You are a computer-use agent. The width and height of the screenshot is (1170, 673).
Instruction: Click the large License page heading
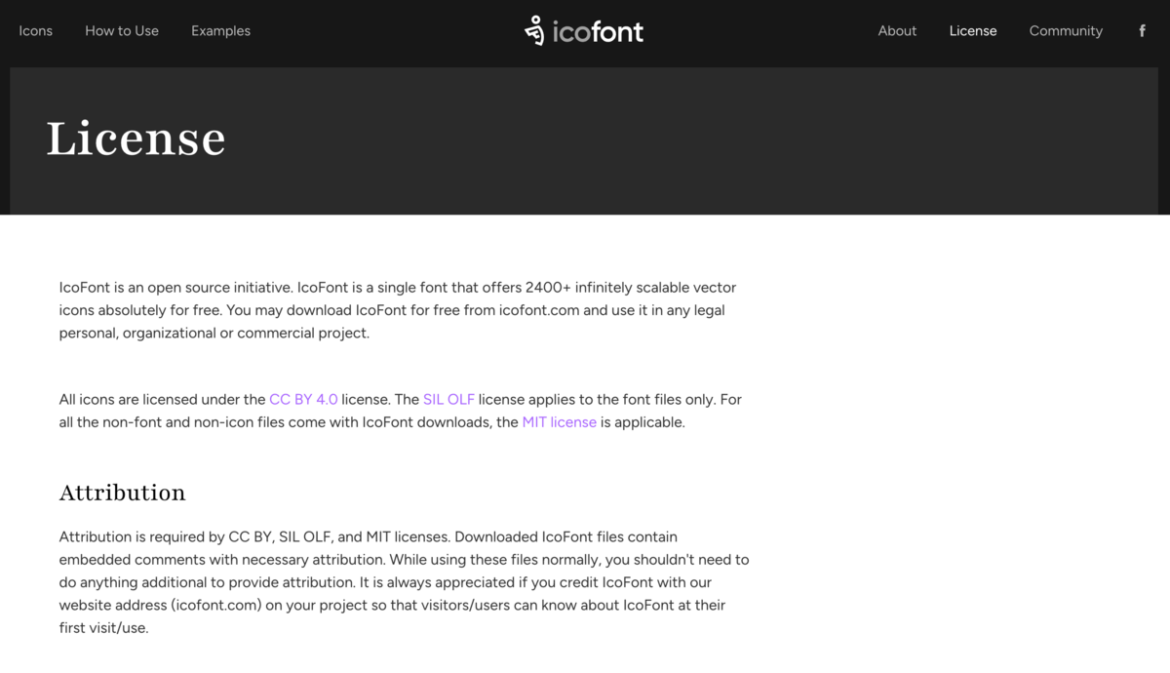tap(135, 139)
